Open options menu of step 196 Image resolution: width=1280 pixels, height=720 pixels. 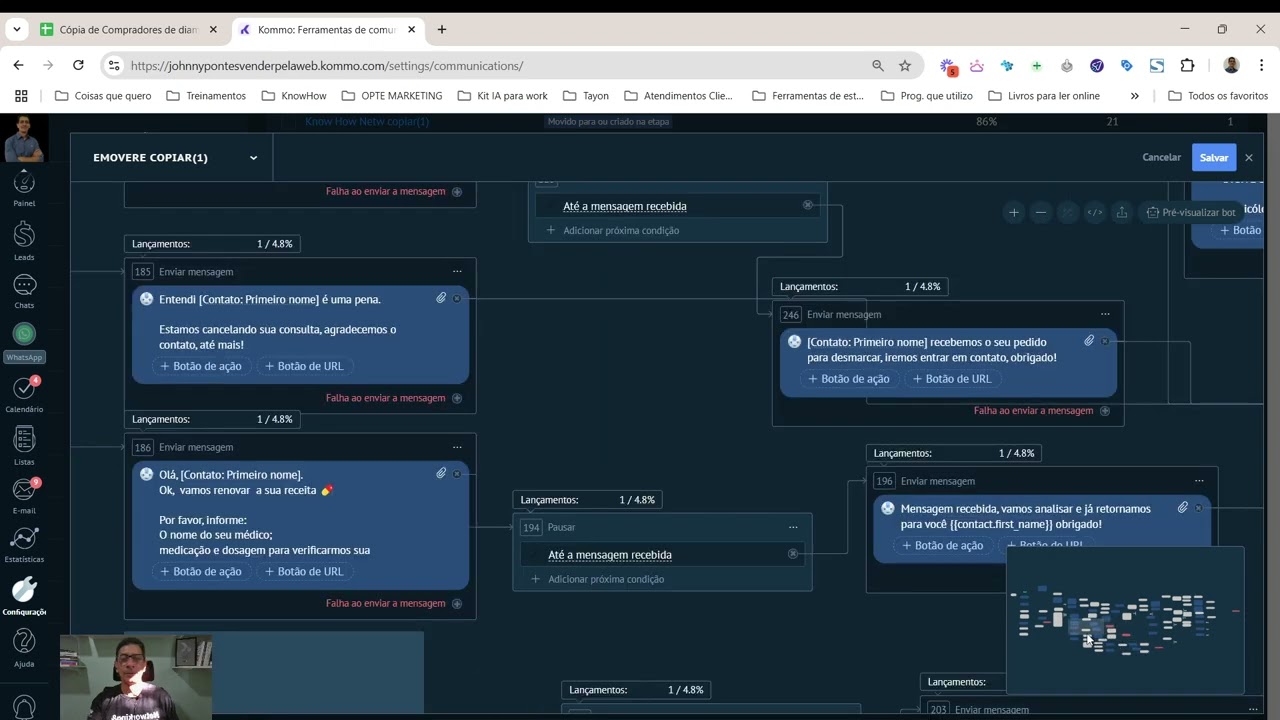[x=1199, y=481]
